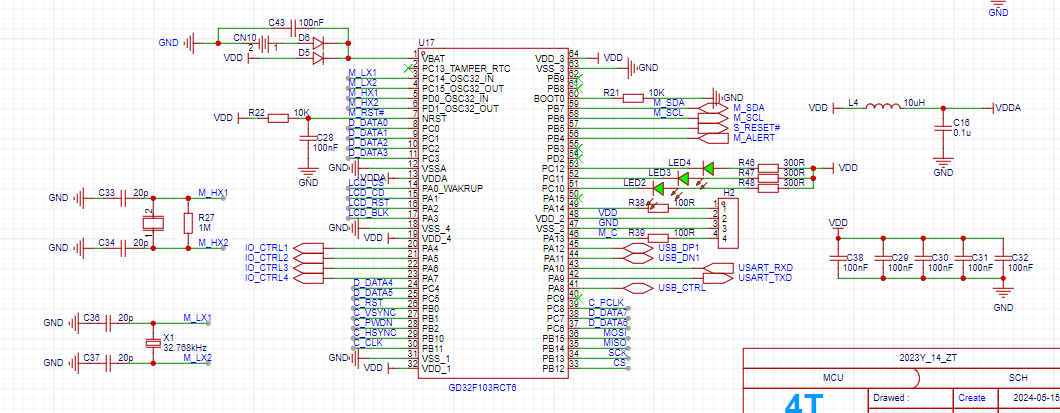Select the C38 decoupling capacitor symbol
Screen dimensions: 1060x413
839,258
